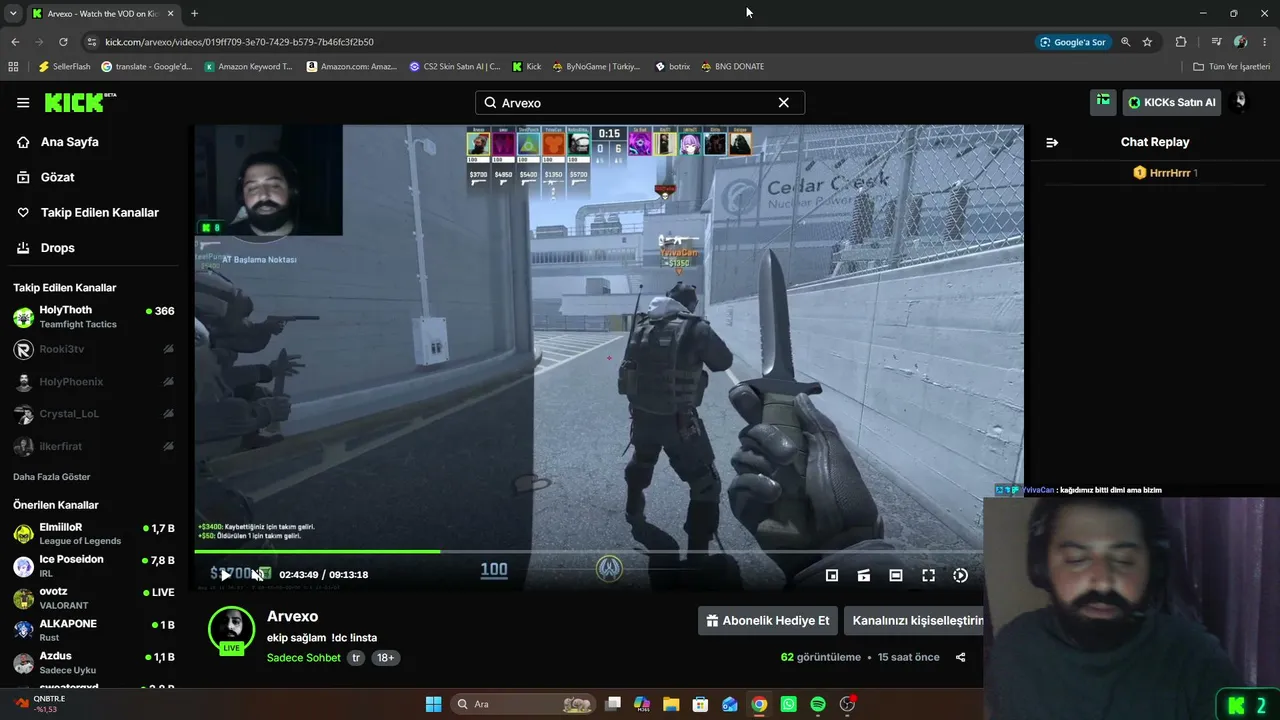Open WhatsApp from the taskbar

click(x=789, y=704)
